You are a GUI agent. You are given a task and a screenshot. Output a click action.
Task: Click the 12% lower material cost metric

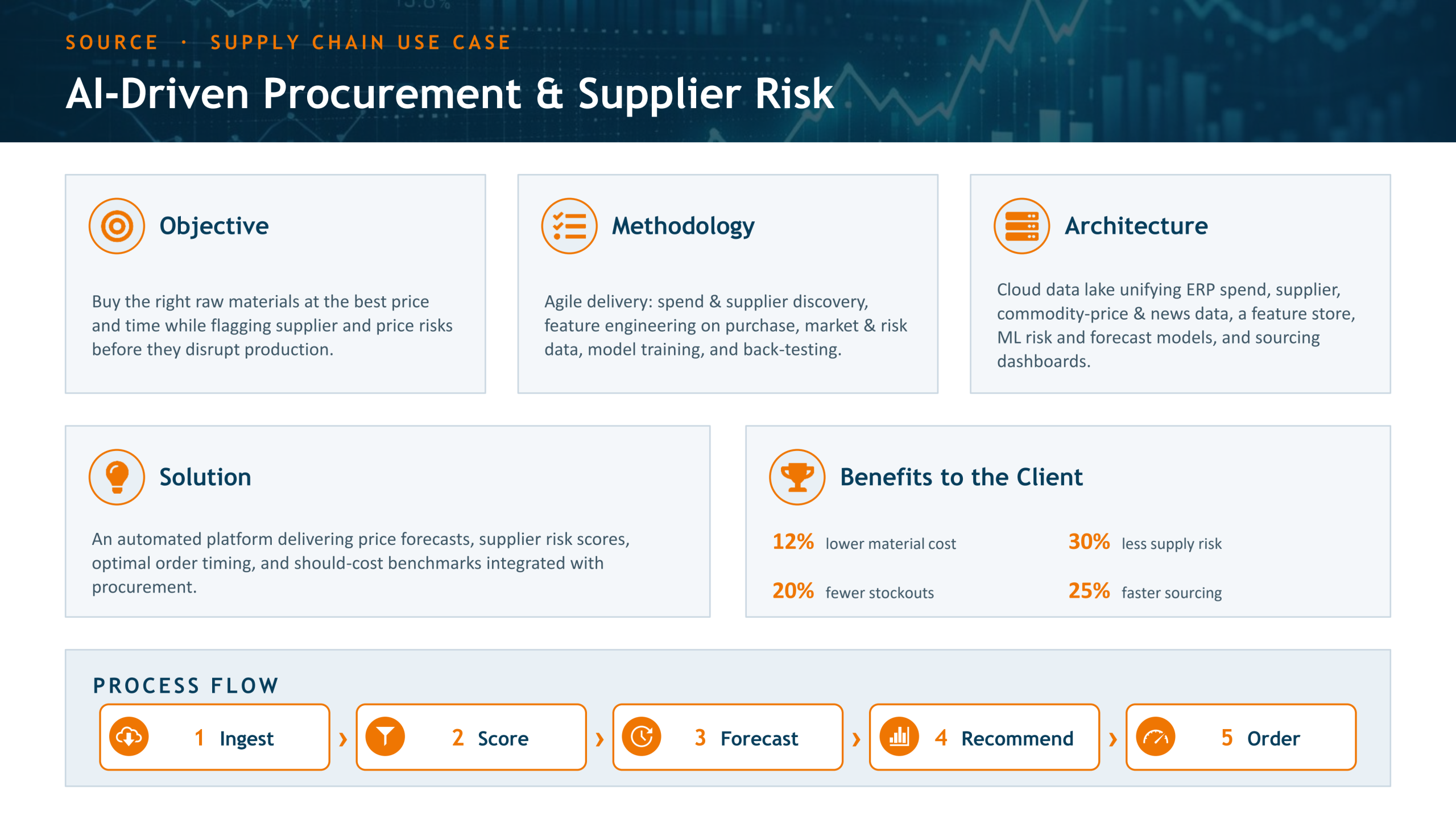[x=864, y=542]
